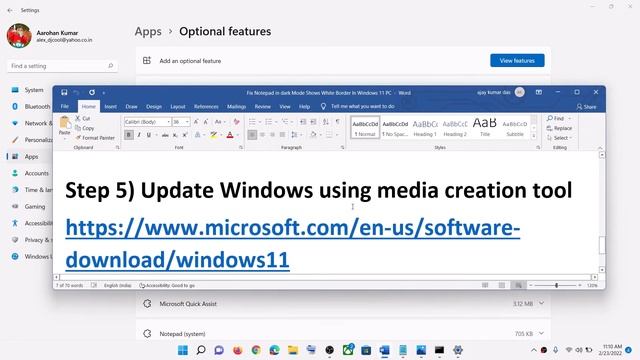Viewport: 640px width, 360px height.
Task: Switch to Web Layout view in status bar
Action: coord(518,285)
